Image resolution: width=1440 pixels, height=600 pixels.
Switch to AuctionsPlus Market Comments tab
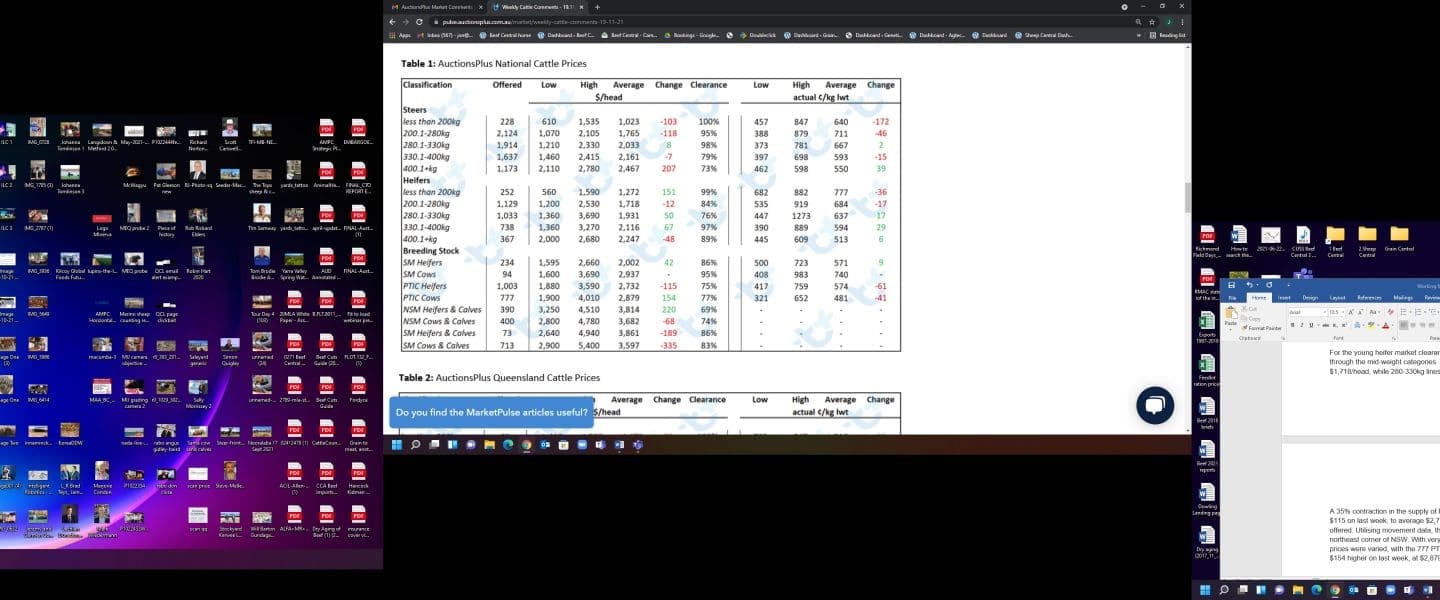point(435,6)
